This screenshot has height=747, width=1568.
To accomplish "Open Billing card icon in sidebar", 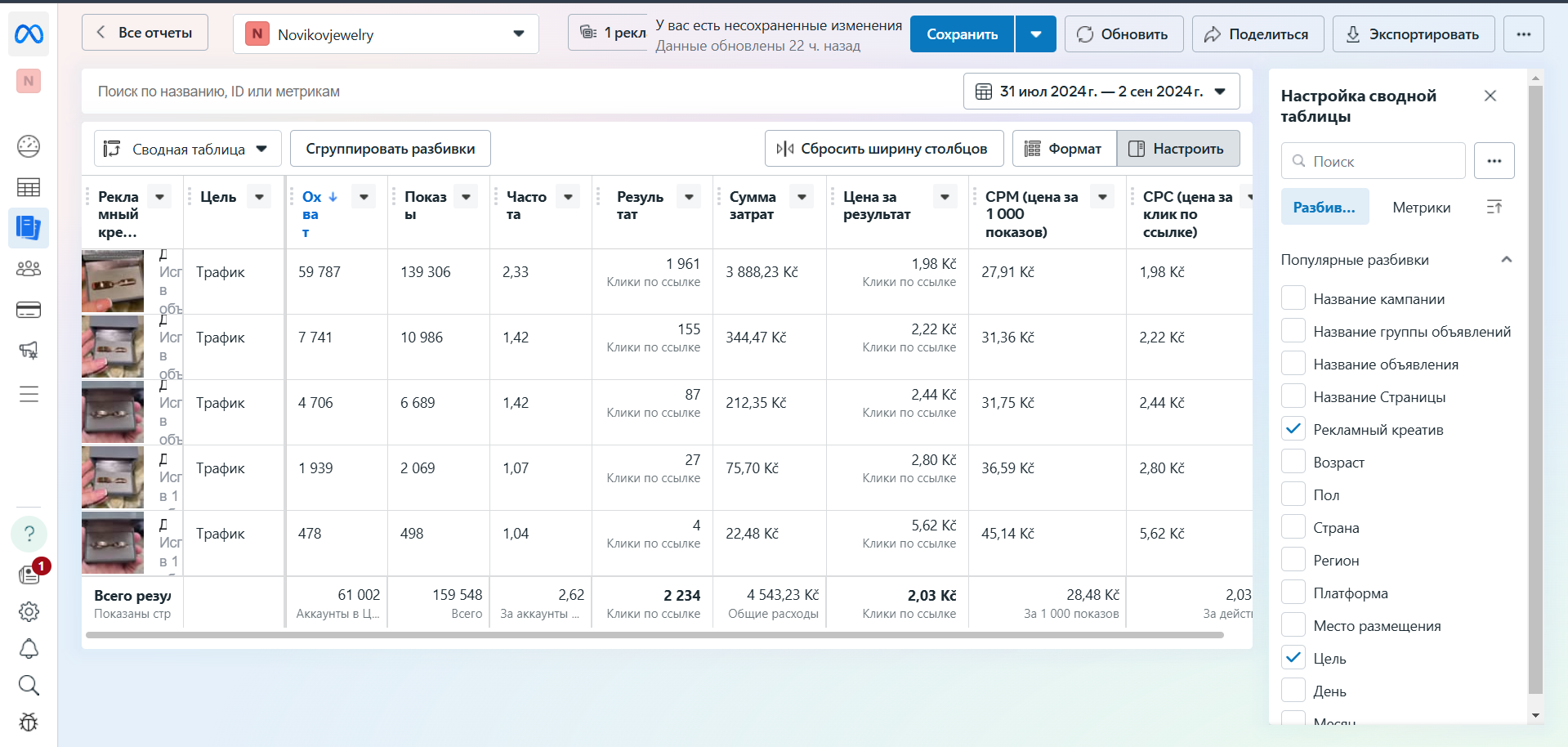I will (x=29, y=310).
